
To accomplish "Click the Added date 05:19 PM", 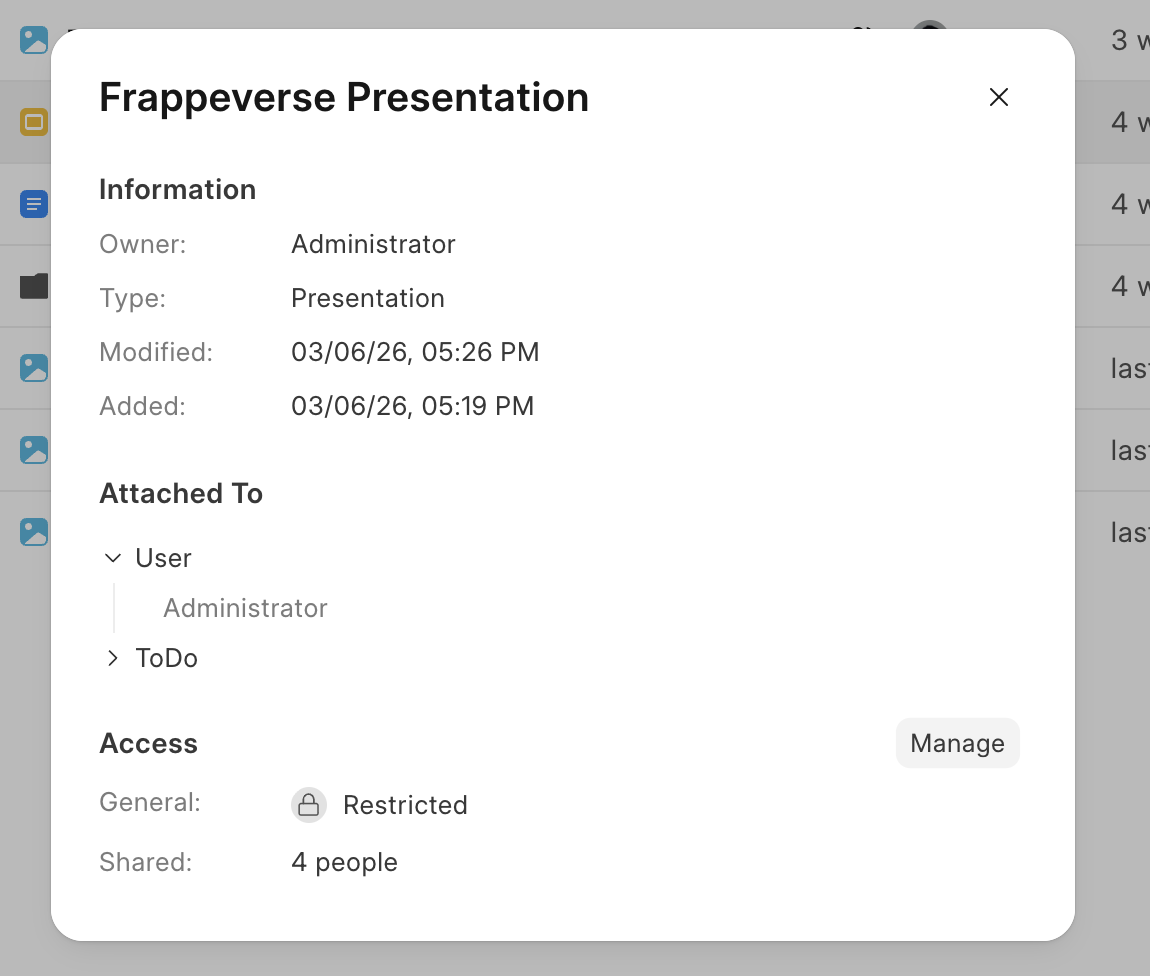I will pos(412,406).
